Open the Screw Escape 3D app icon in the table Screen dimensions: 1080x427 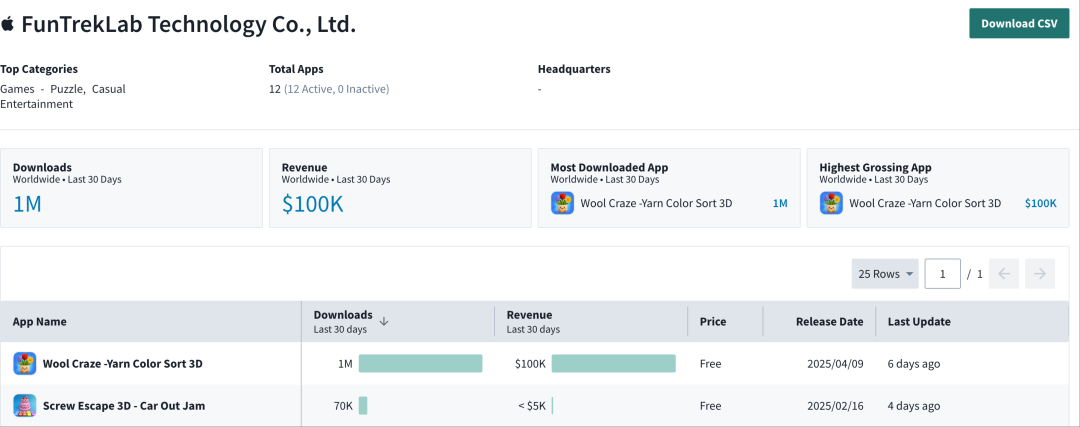coord(25,405)
